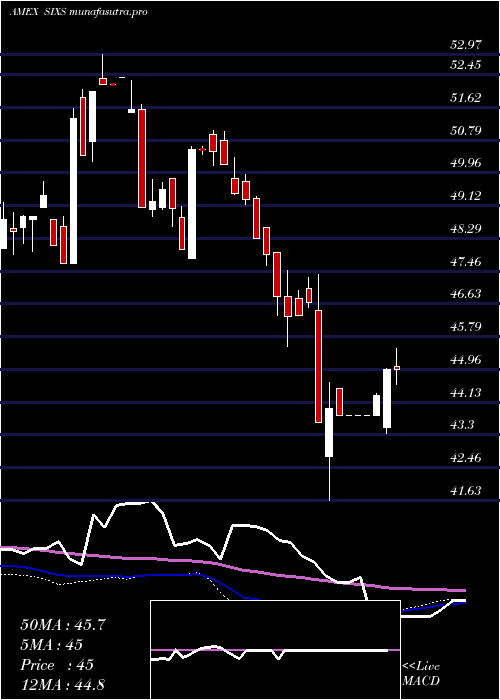The width and height of the screenshot is (500, 700).
Task: Click the 49.96 price axis label
Action: (466, 163)
